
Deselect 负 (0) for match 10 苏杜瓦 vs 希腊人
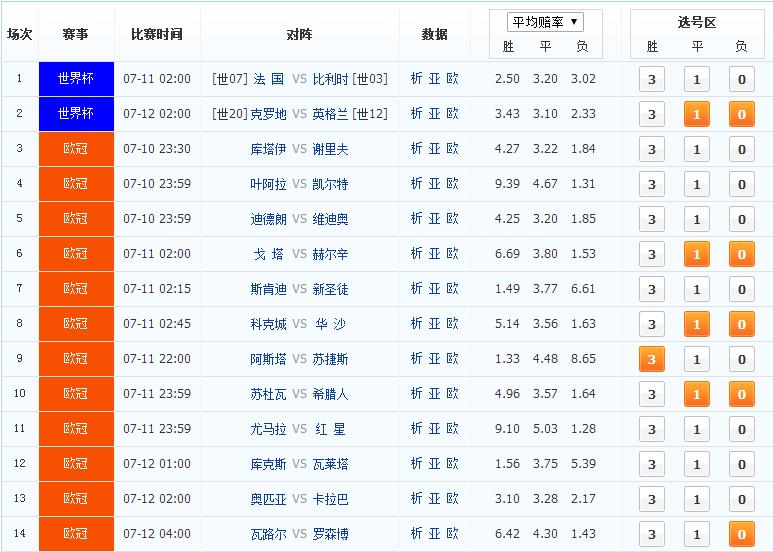741,394
